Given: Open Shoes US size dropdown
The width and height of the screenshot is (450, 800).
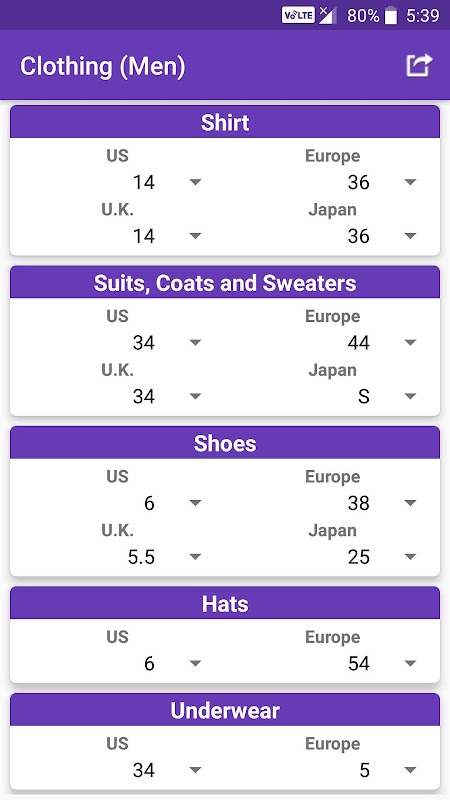Looking at the screenshot, I should pos(117,503).
